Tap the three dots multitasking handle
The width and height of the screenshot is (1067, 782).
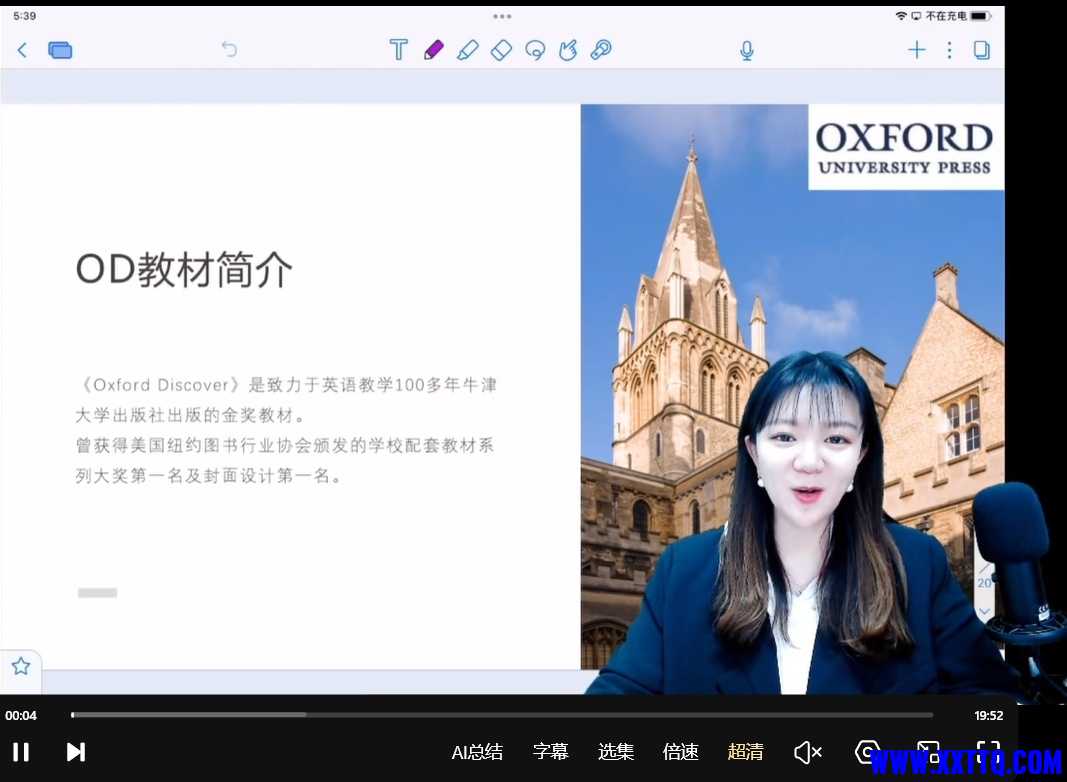click(x=502, y=16)
